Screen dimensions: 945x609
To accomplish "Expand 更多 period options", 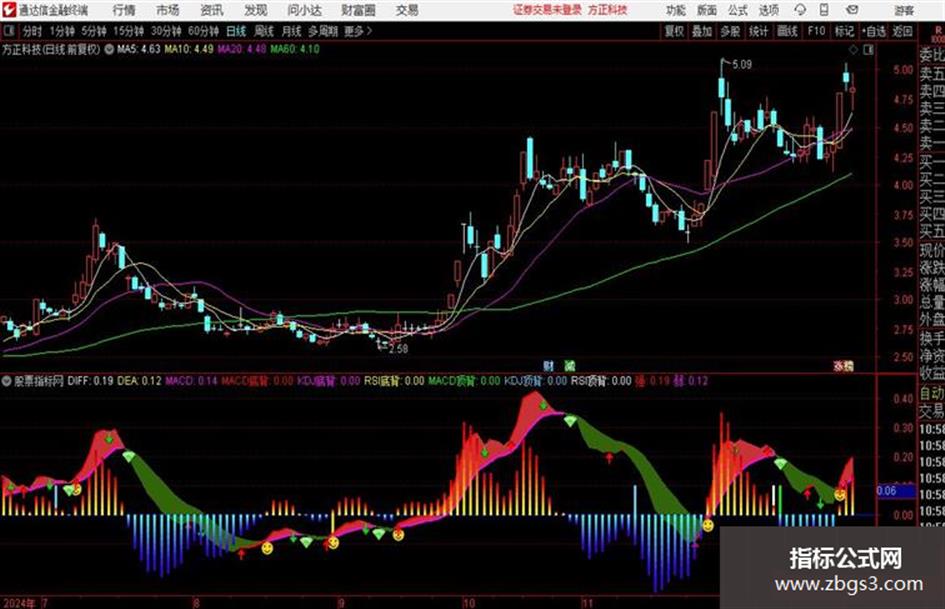I will 357,31.
